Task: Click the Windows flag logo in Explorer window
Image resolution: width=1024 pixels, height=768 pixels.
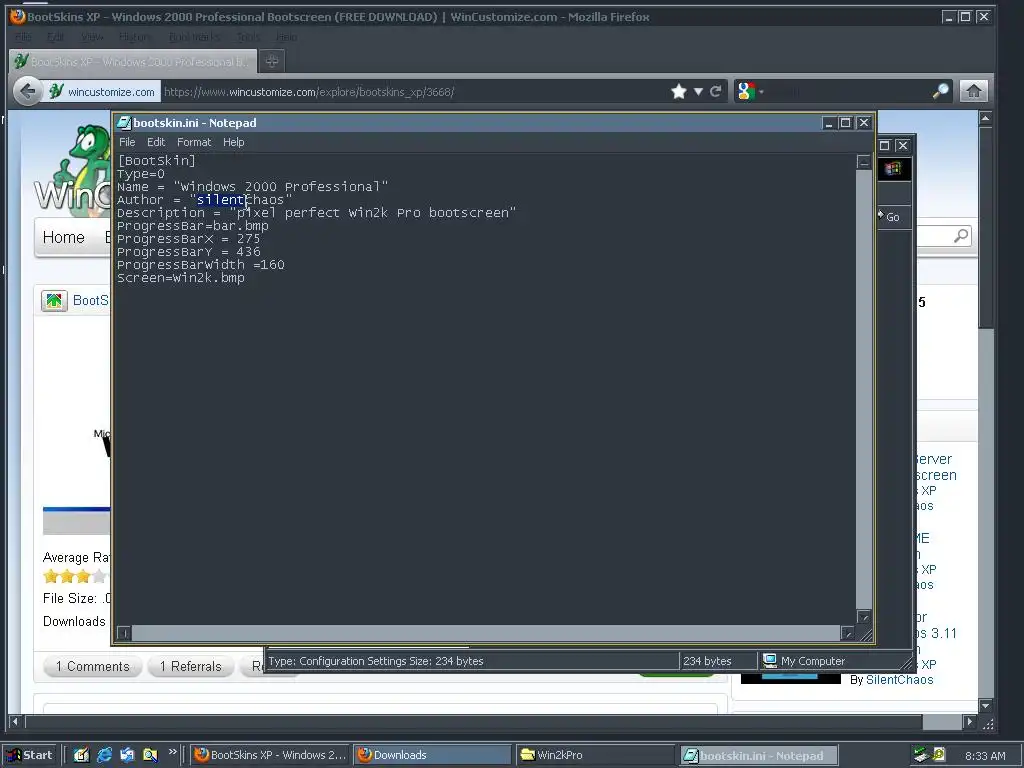Action: coord(893,168)
